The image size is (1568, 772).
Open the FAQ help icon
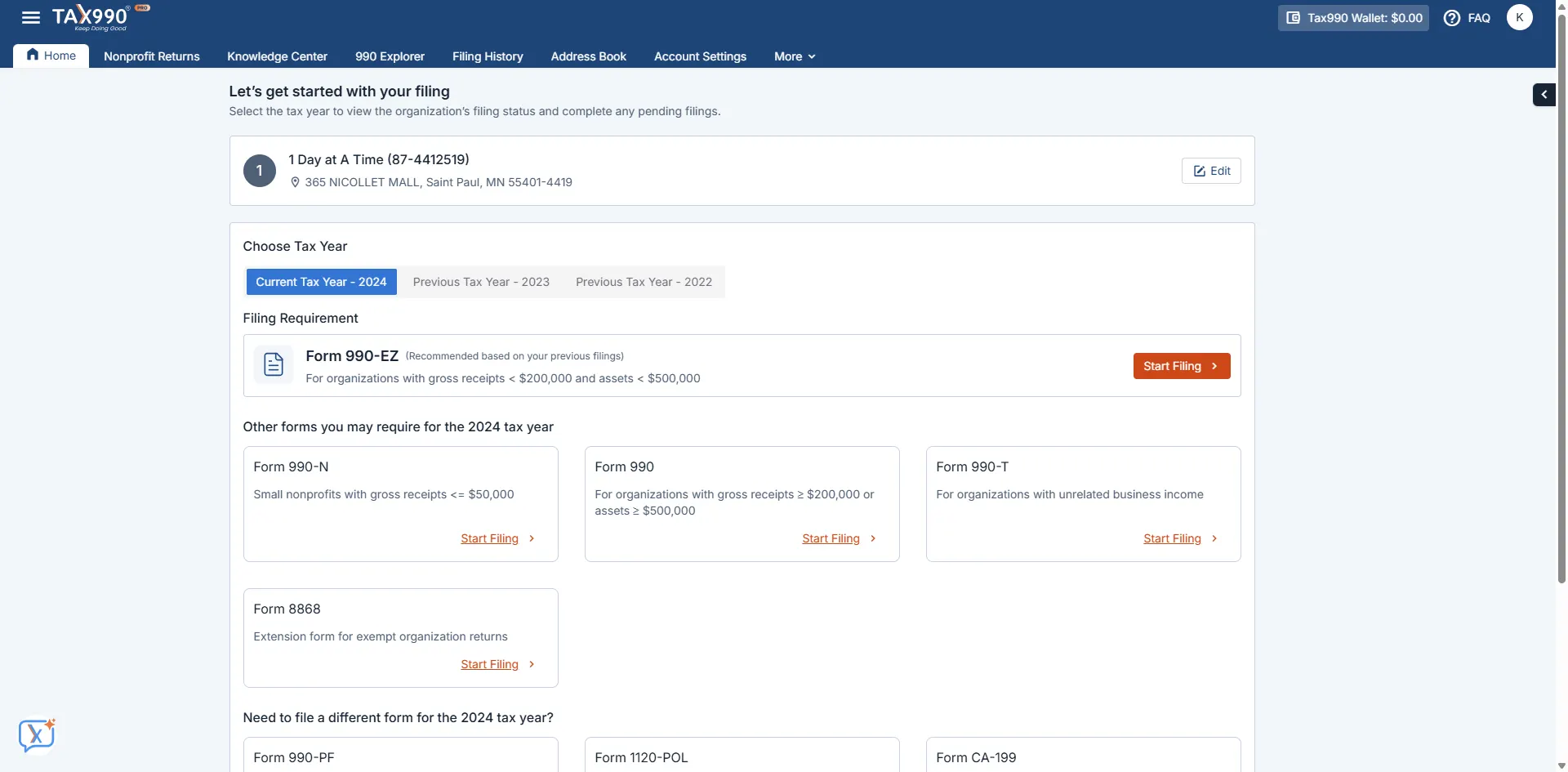tap(1452, 18)
